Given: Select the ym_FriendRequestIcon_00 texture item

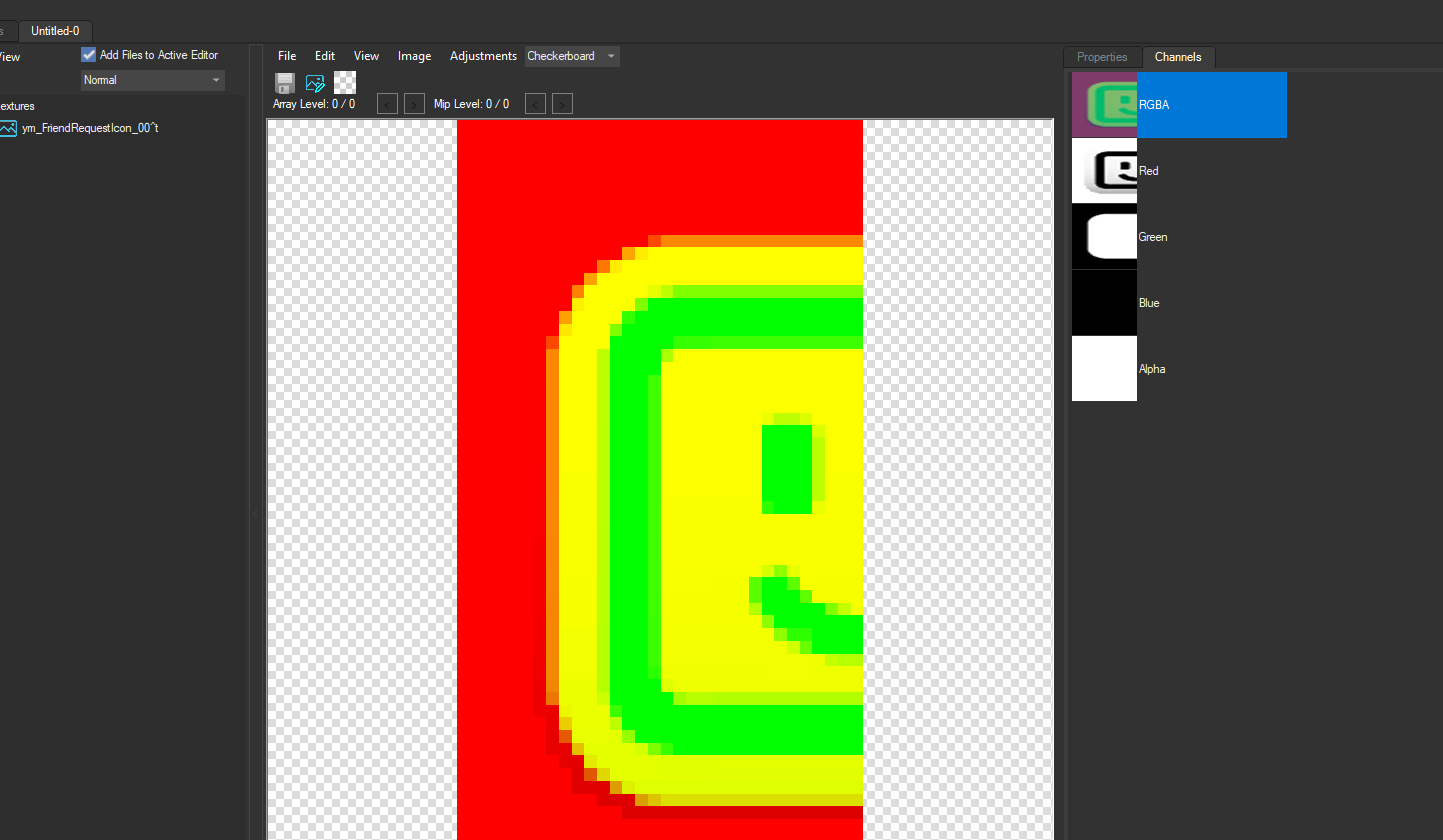Looking at the screenshot, I should 90,128.
